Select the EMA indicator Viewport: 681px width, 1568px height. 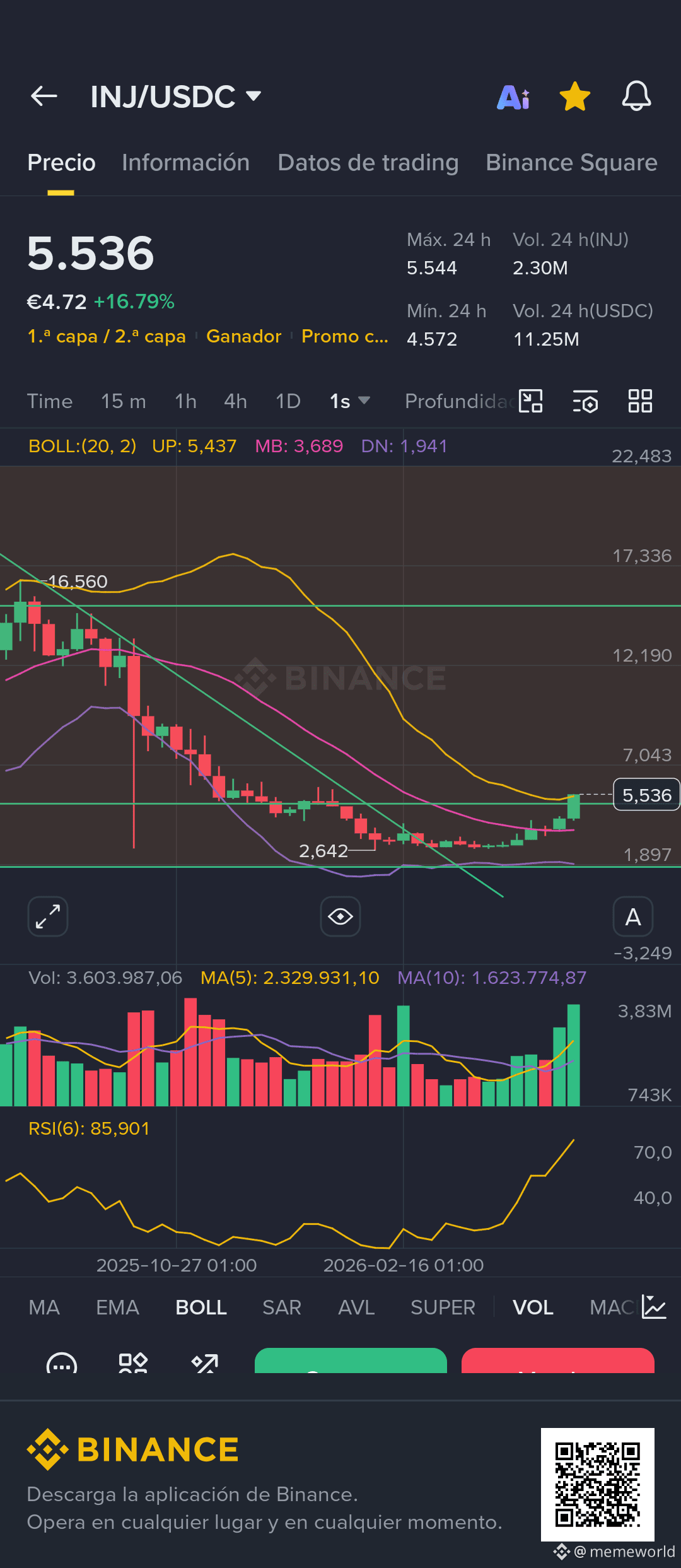click(x=117, y=1308)
